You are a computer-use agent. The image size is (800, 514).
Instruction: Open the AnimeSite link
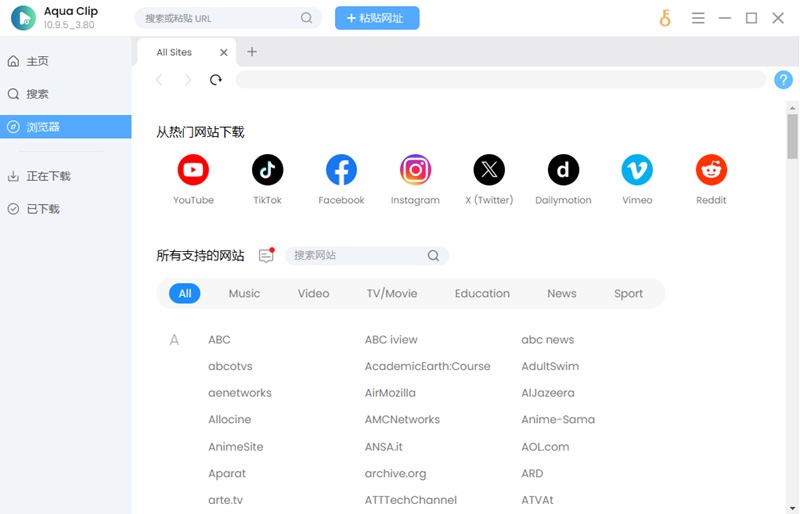(x=236, y=447)
